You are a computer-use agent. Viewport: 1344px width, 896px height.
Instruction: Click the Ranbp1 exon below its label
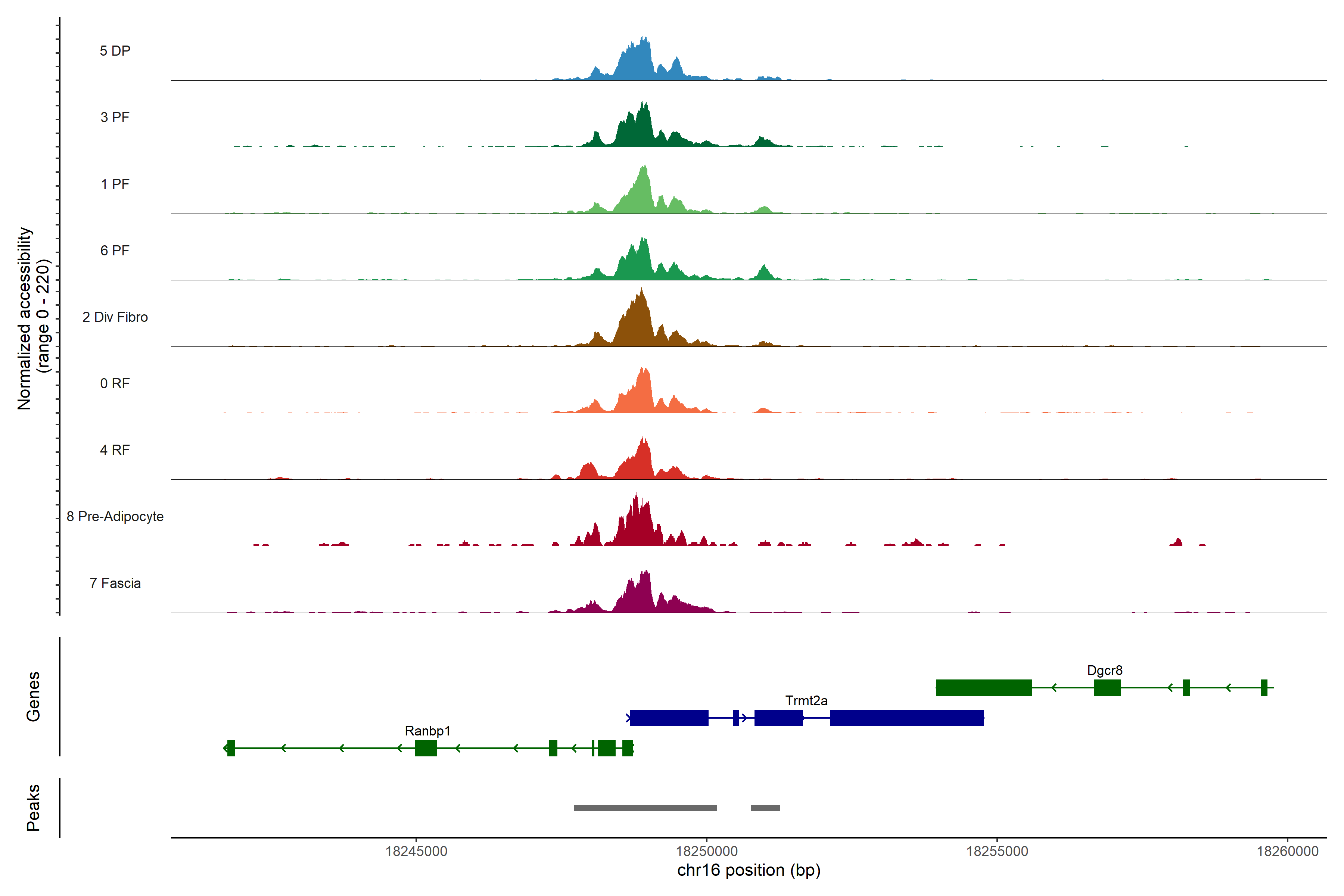point(426,748)
